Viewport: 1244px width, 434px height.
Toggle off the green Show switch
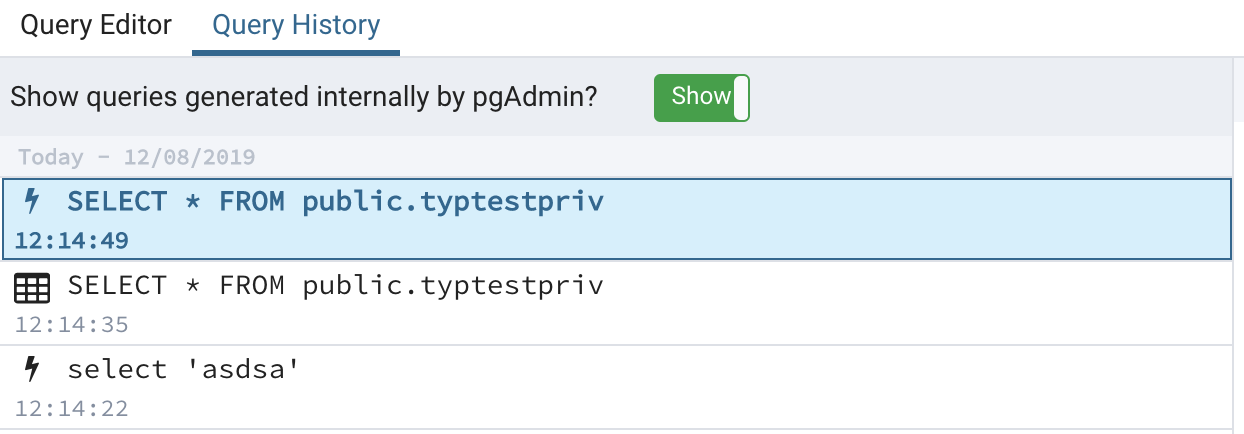point(701,97)
